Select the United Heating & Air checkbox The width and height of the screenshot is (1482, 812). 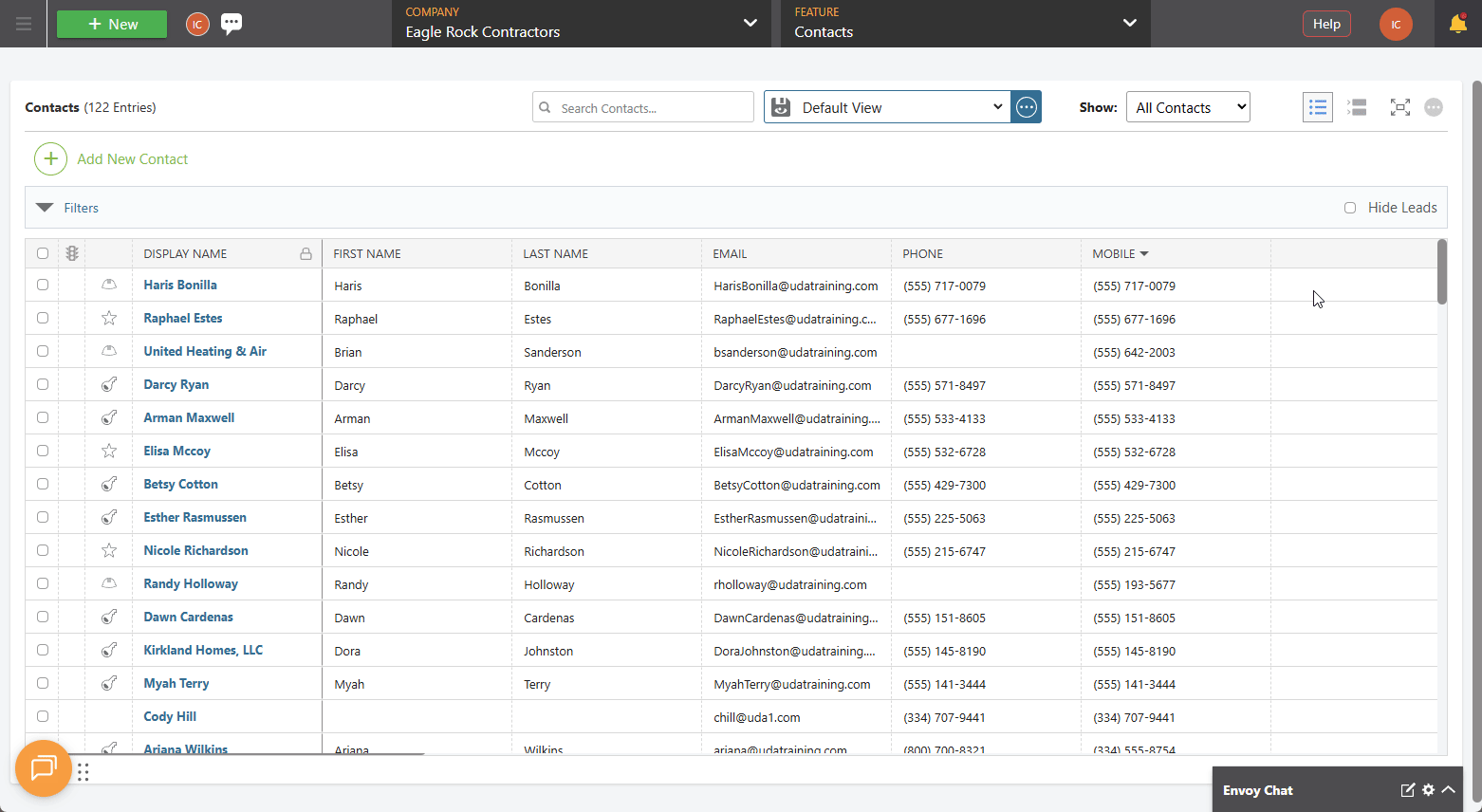[x=43, y=351]
